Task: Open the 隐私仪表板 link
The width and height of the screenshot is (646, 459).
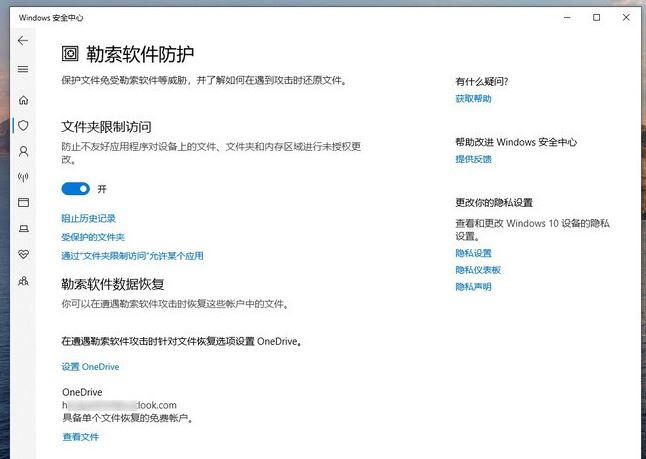Action: coord(478,270)
